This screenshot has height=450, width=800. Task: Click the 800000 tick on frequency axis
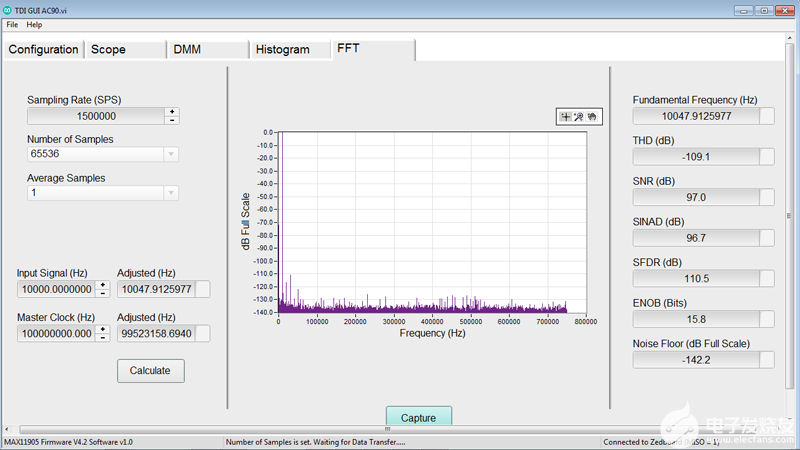tap(586, 322)
